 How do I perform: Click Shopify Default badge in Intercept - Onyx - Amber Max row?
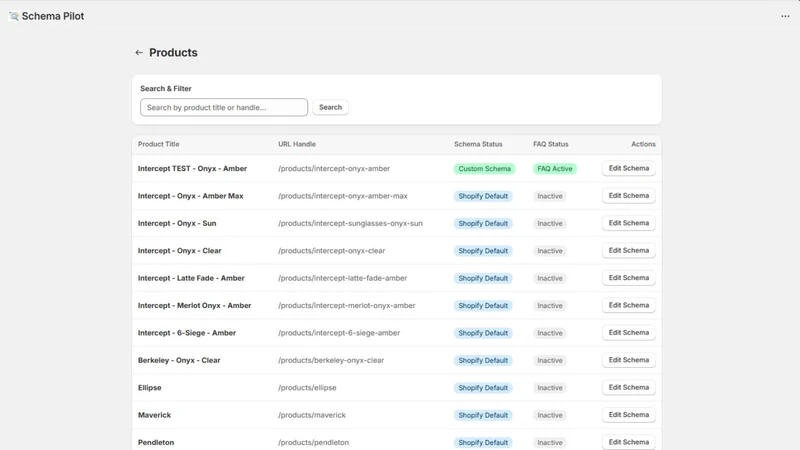click(x=483, y=196)
